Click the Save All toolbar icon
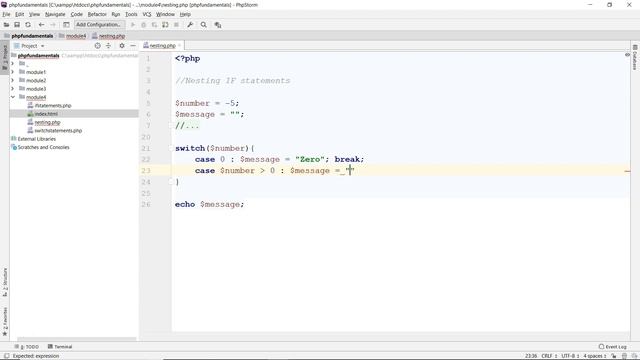Viewport: 640px width, 360px height. (17, 25)
